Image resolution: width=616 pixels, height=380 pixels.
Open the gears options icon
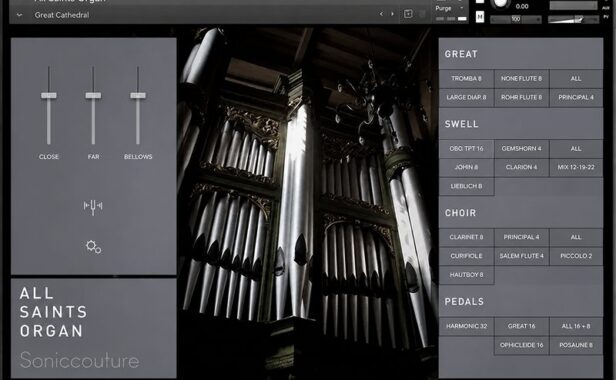click(x=94, y=247)
